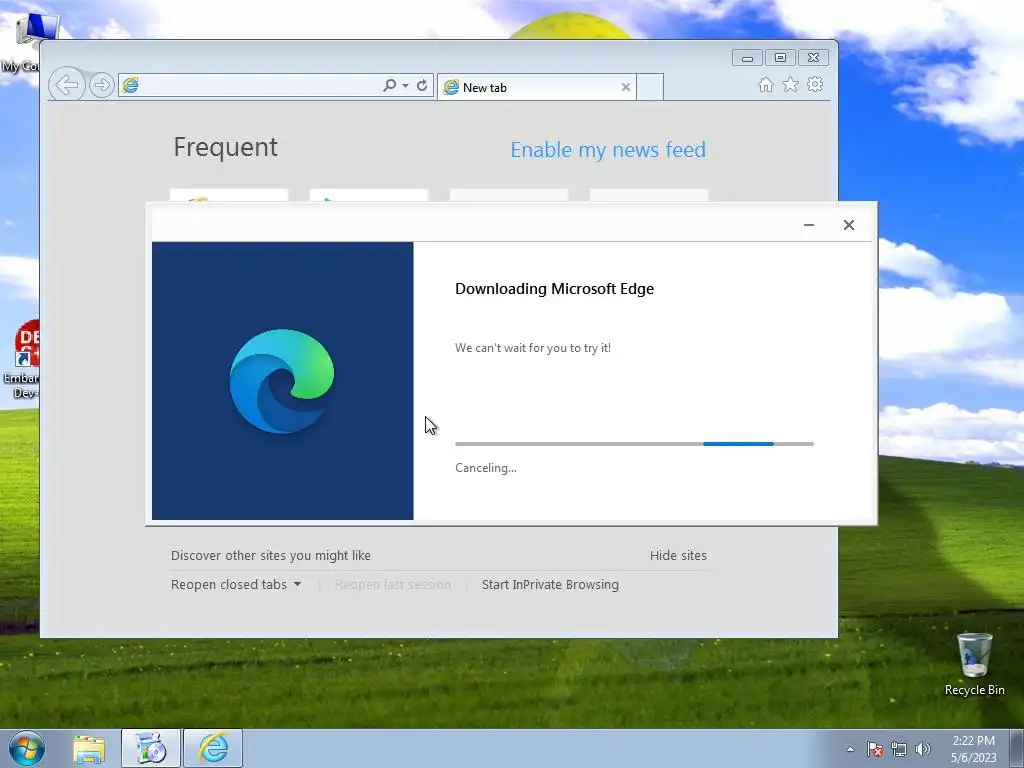Image resolution: width=1024 pixels, height=768 pixels.
Task: Click Start InPrivate Browsing link
Action: pos(550,584)
